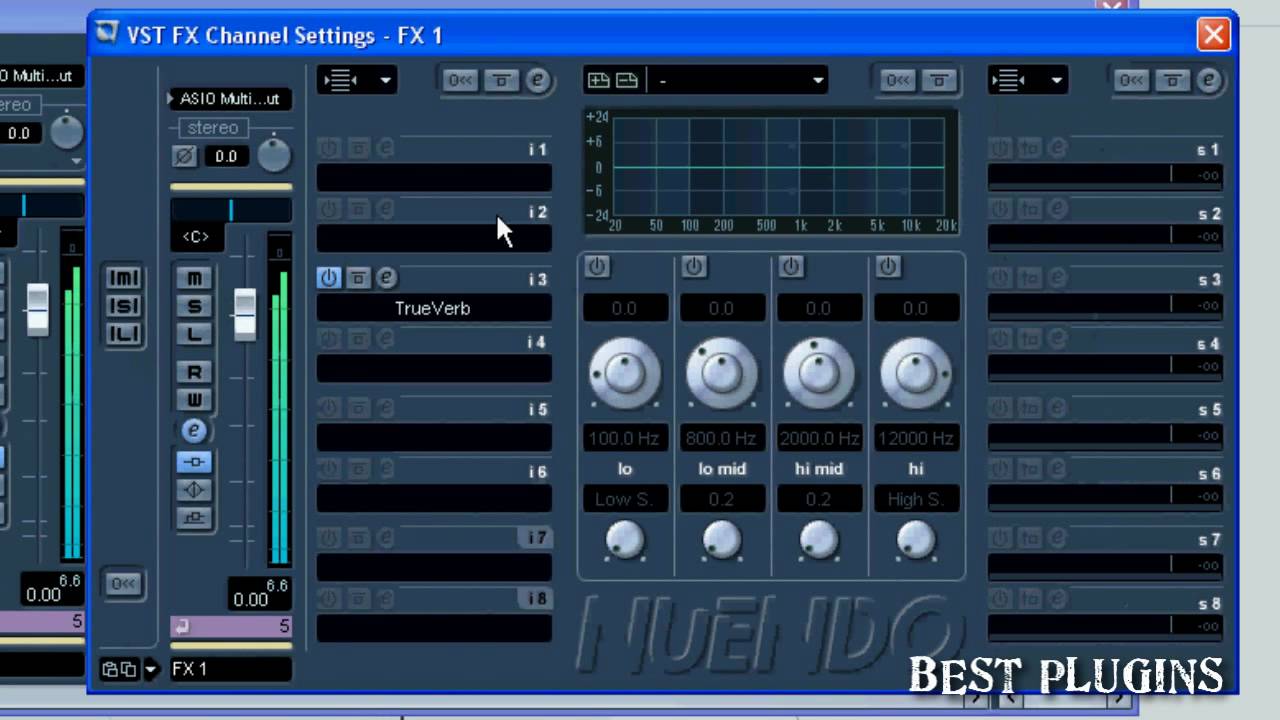
Task: Click the EQ store preset (plus) icon
Action: coord(599,80)
